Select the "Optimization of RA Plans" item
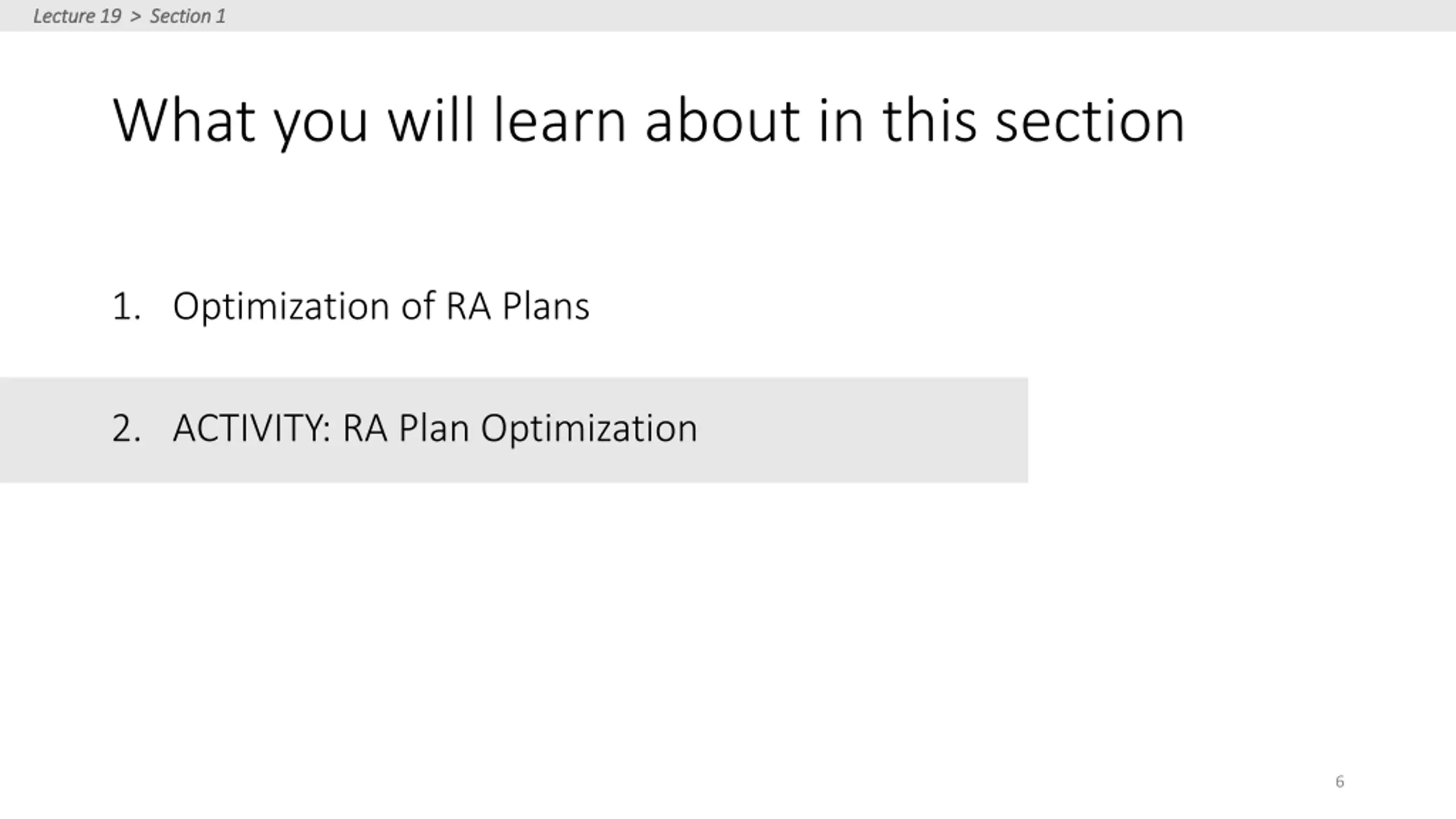1456x819 pixels. pyautogui.click(x=381, y=308)
